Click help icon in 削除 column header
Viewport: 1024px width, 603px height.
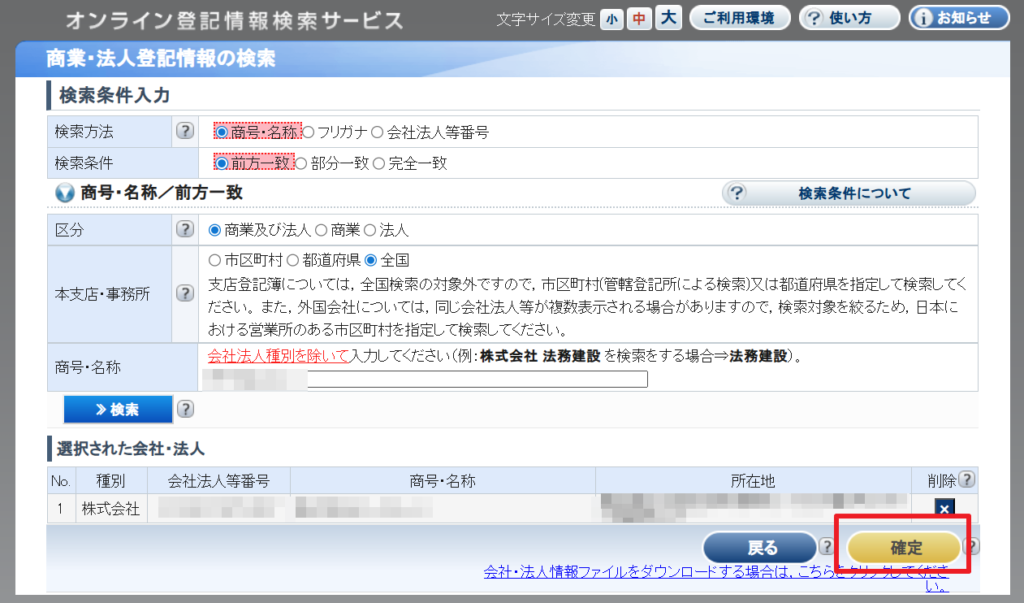(x=966, y=480)
